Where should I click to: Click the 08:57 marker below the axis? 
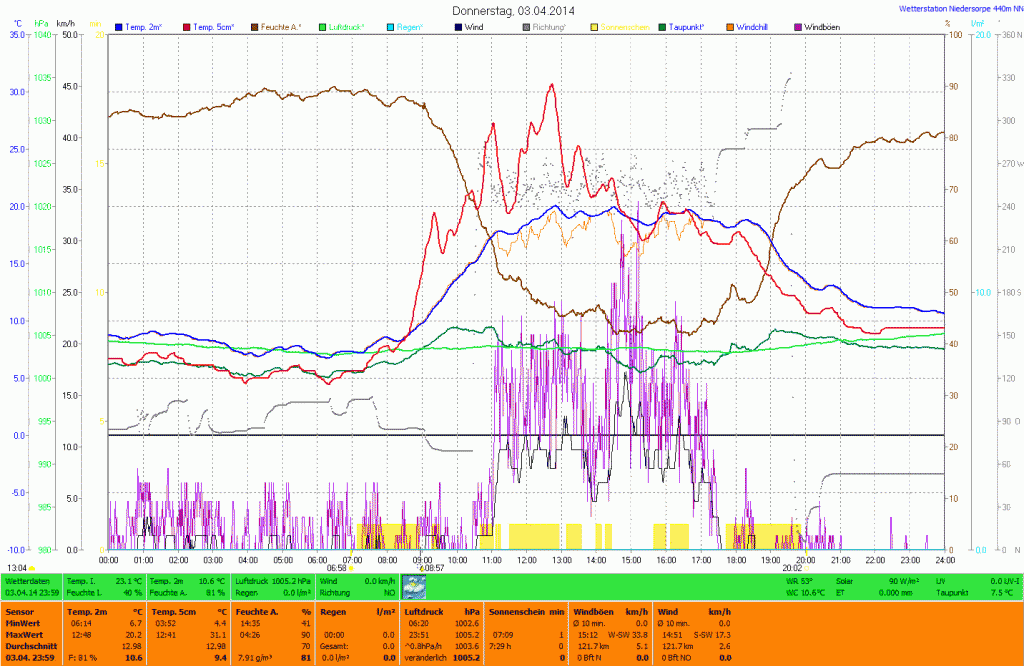point(432,568)
